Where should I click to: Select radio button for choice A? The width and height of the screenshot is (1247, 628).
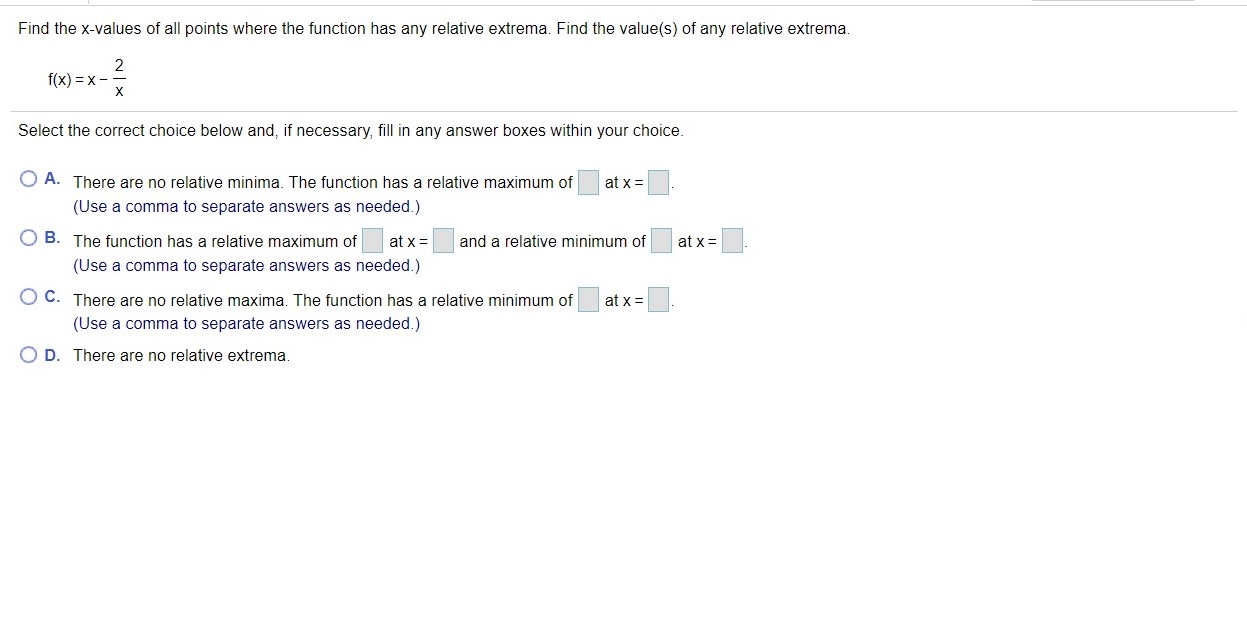28,177
